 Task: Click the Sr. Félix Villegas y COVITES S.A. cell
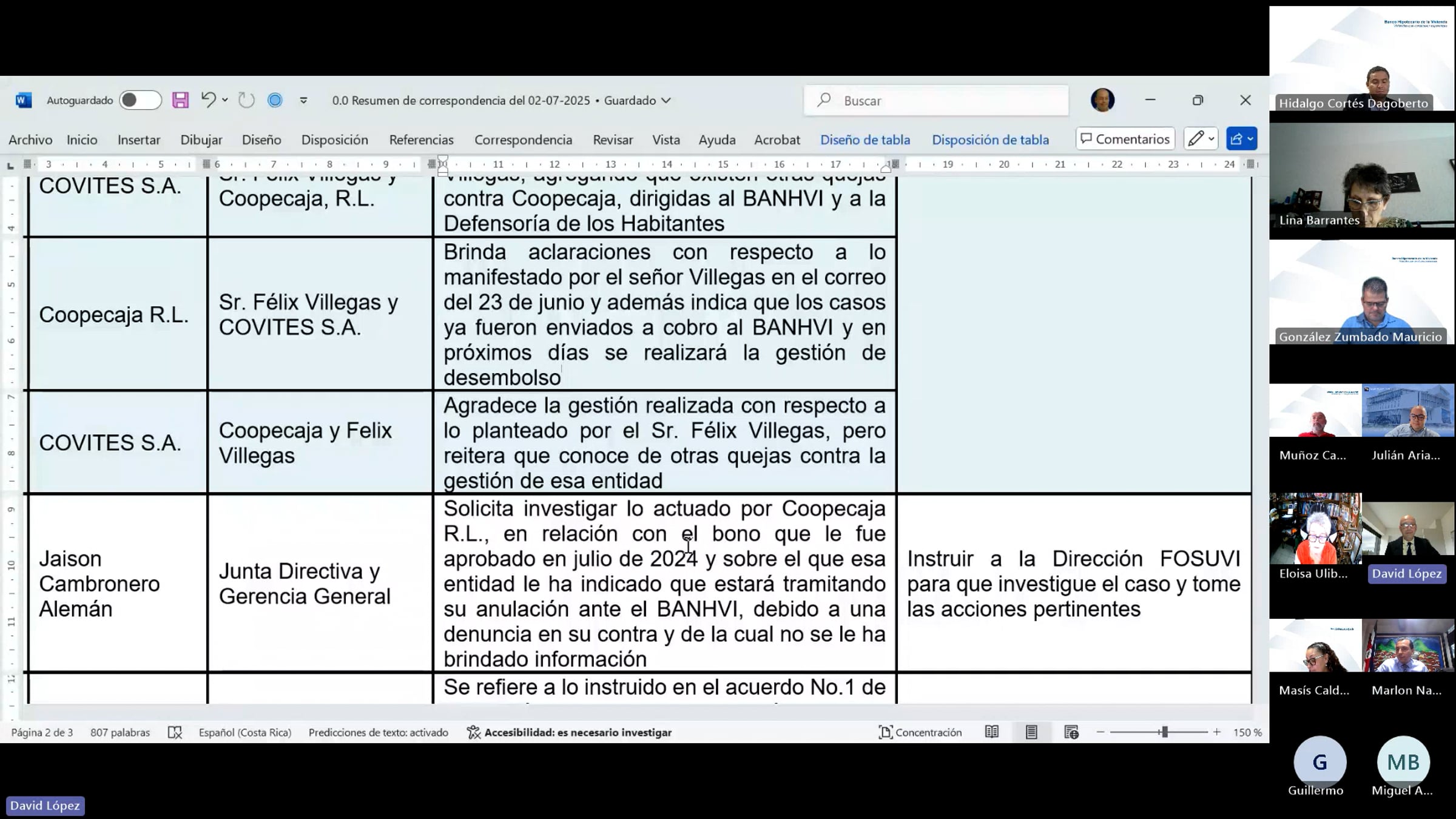pos(320,314)
